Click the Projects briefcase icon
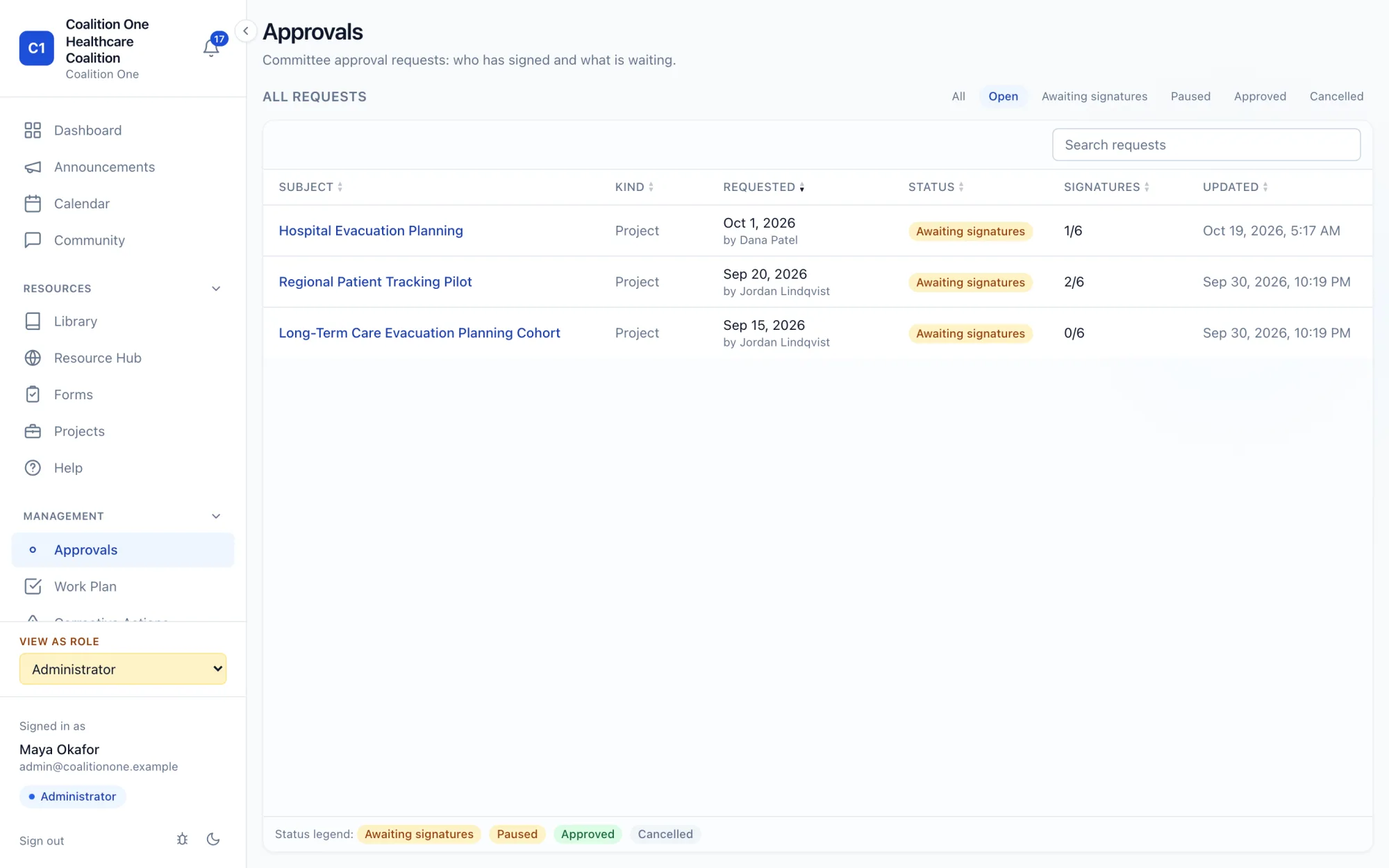 click(33, 431)
